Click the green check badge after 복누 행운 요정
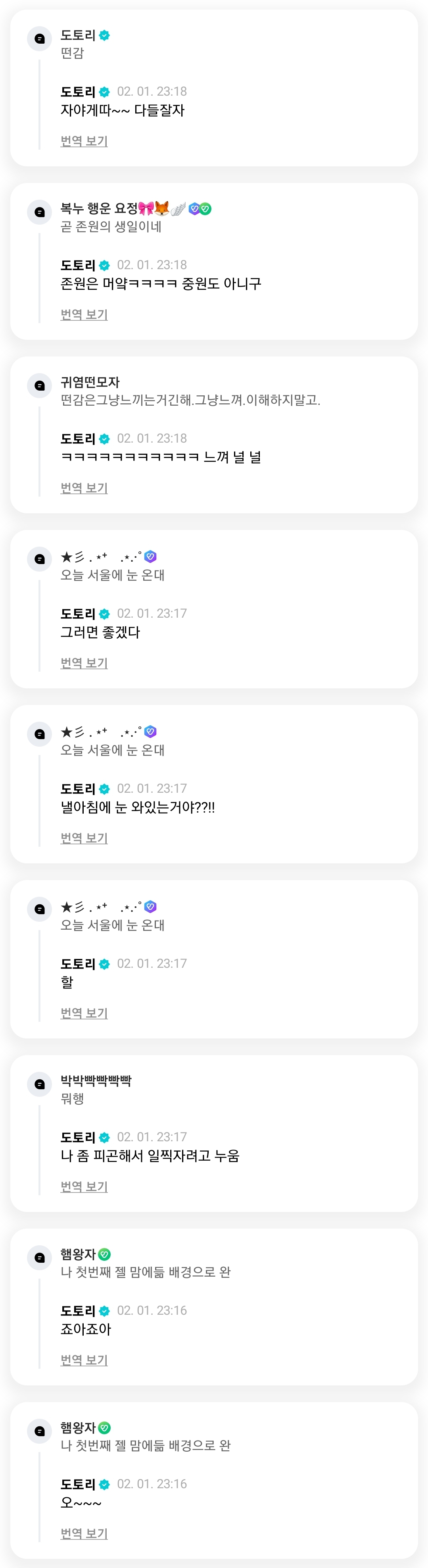 pos(206,209)
